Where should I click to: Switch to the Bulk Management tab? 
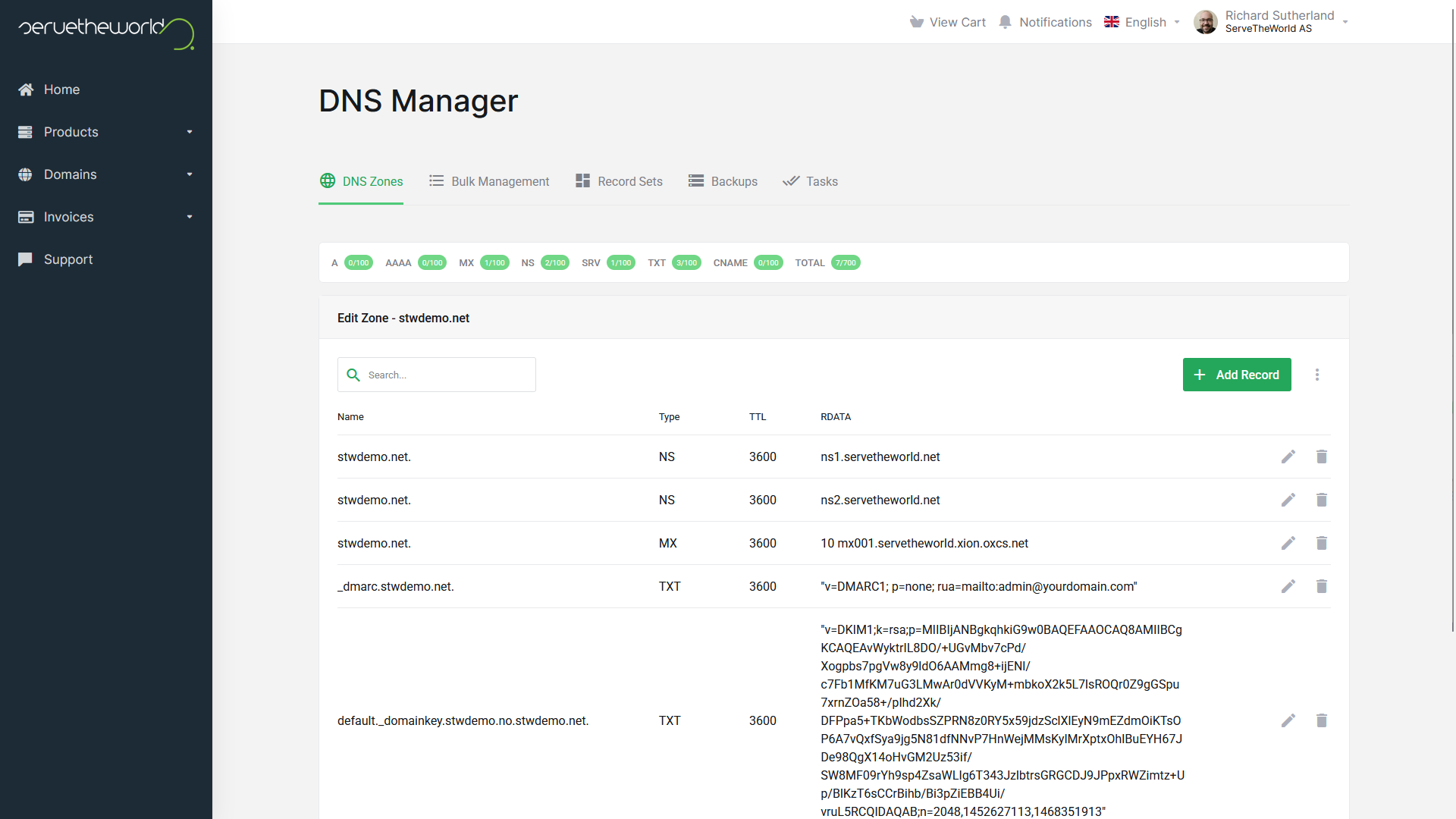click(489, 181)
